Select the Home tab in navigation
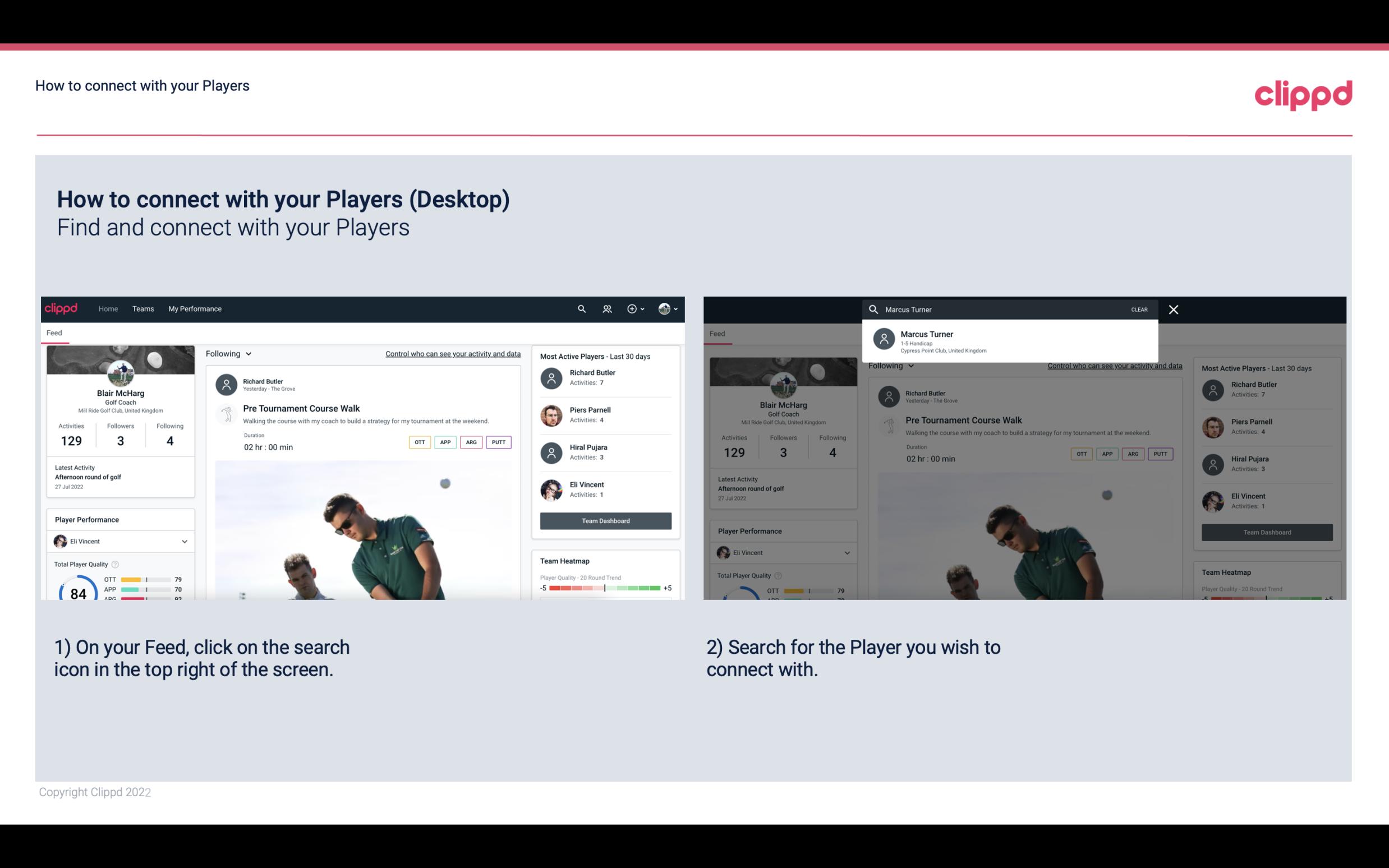 tap(107, 308)
